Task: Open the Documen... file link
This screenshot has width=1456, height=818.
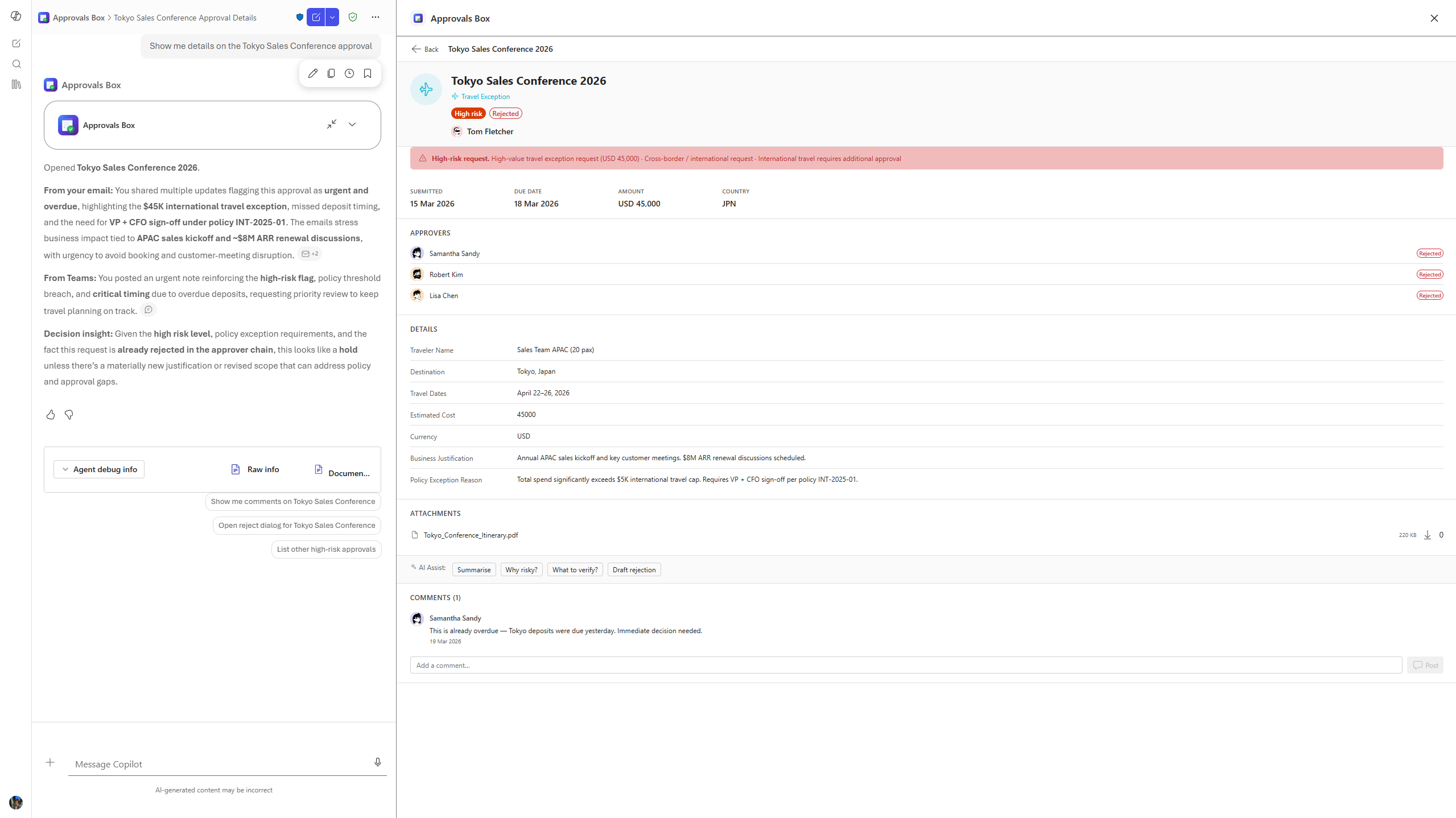Action: (342, 471)
